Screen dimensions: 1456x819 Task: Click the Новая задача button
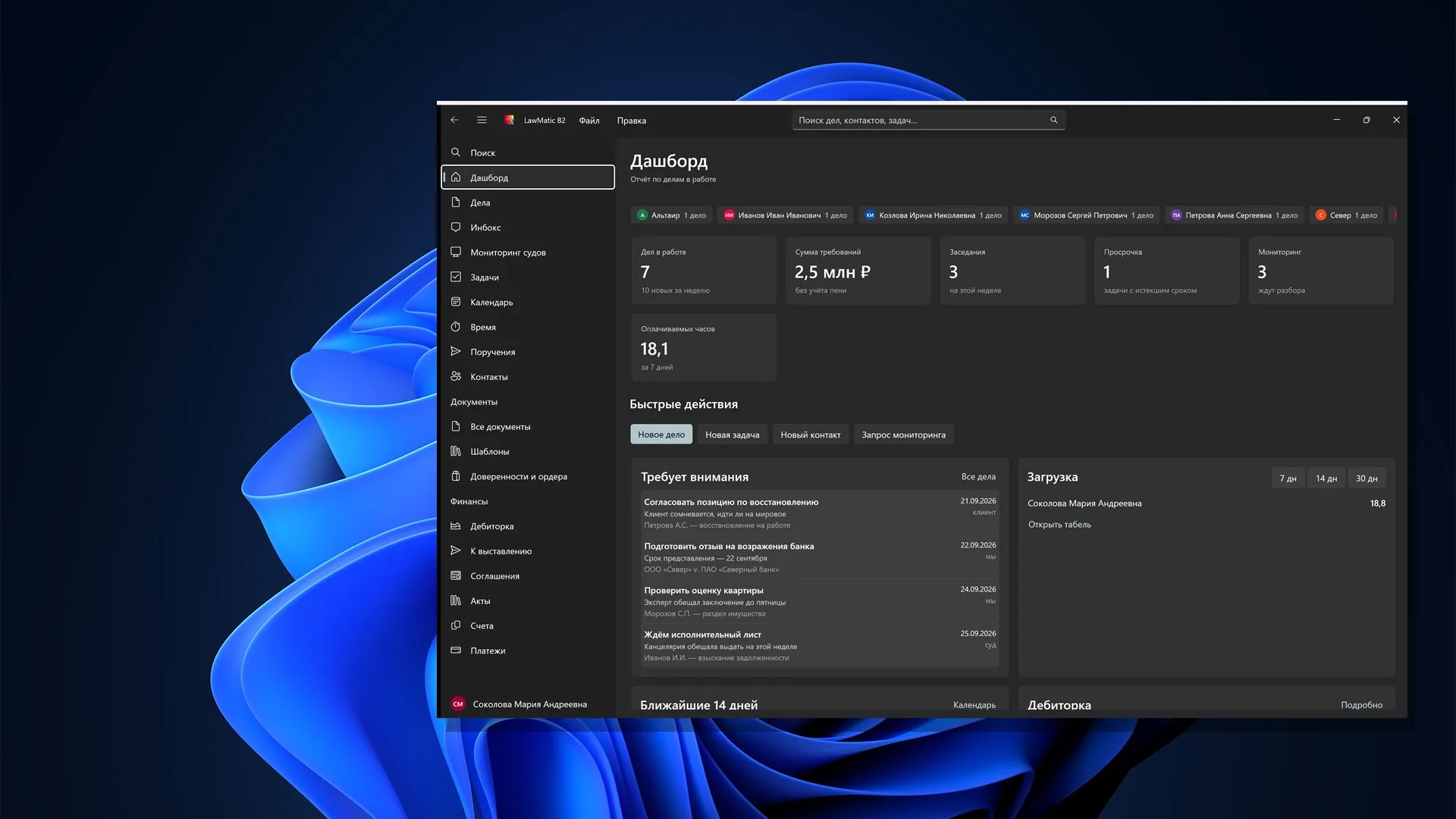(x=733, y=435)
